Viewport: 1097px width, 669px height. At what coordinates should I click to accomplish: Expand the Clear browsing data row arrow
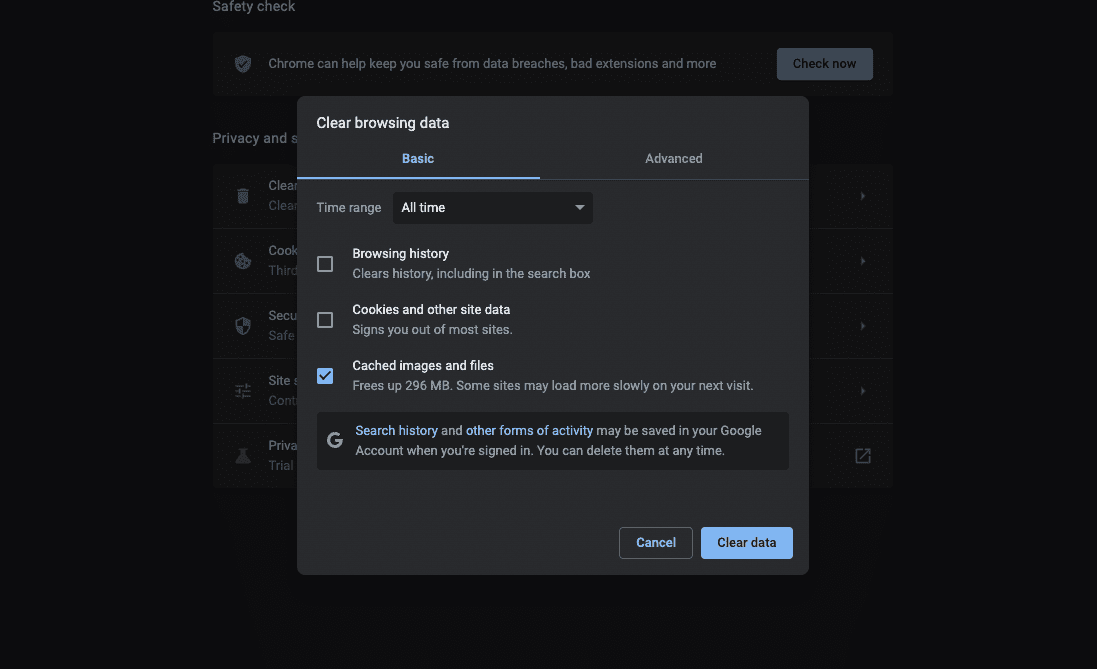(x=863, y=196)
